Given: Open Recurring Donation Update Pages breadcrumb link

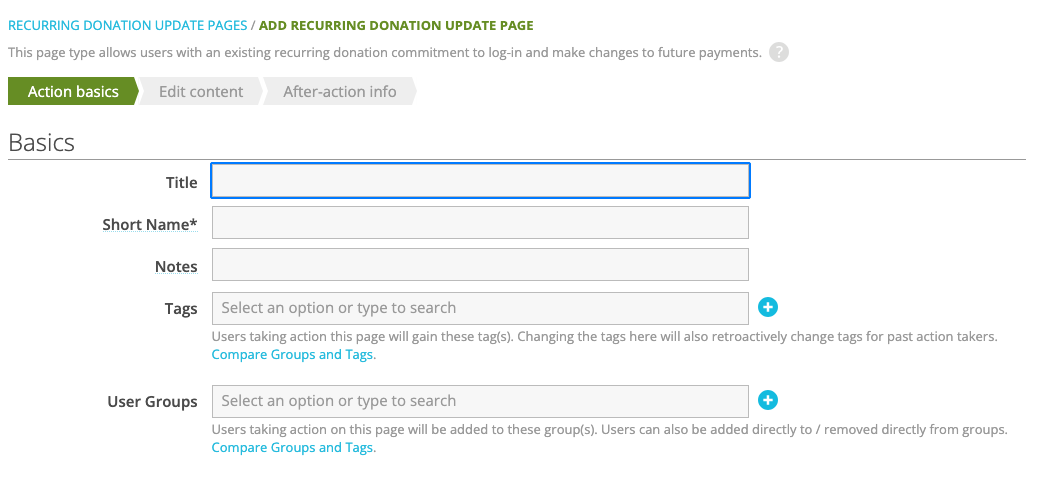Looking at the screenshot, I should click(128, 25).
